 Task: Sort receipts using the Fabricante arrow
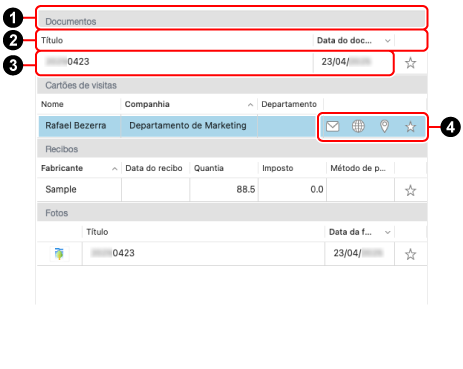tap(114, 169)
